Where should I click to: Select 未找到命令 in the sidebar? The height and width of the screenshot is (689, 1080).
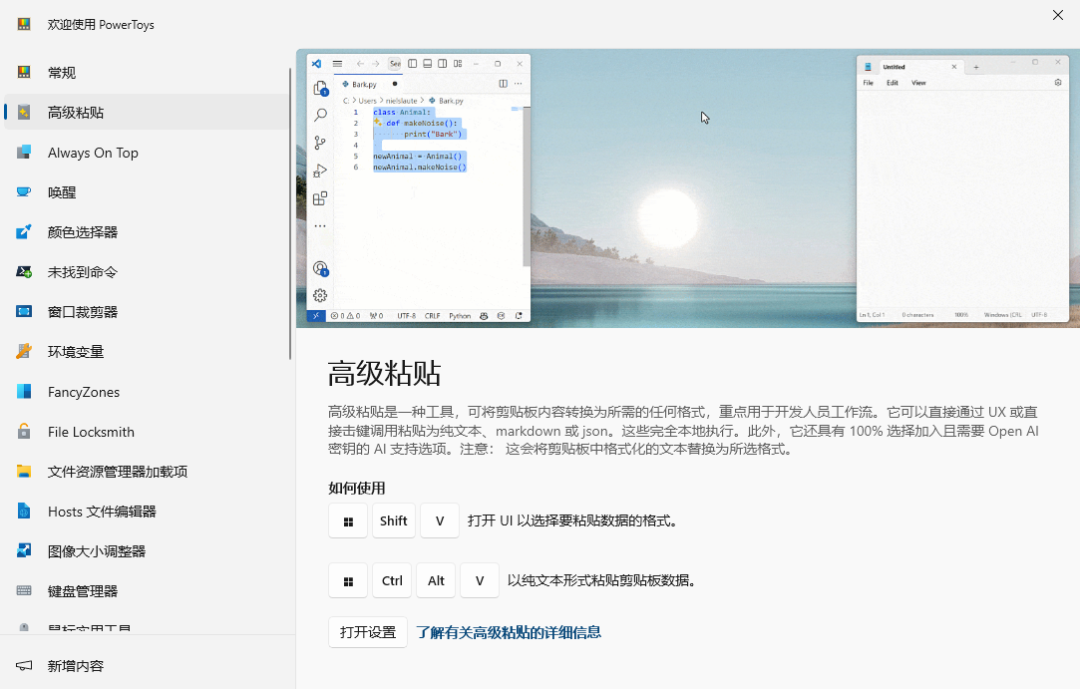(145, 272)
